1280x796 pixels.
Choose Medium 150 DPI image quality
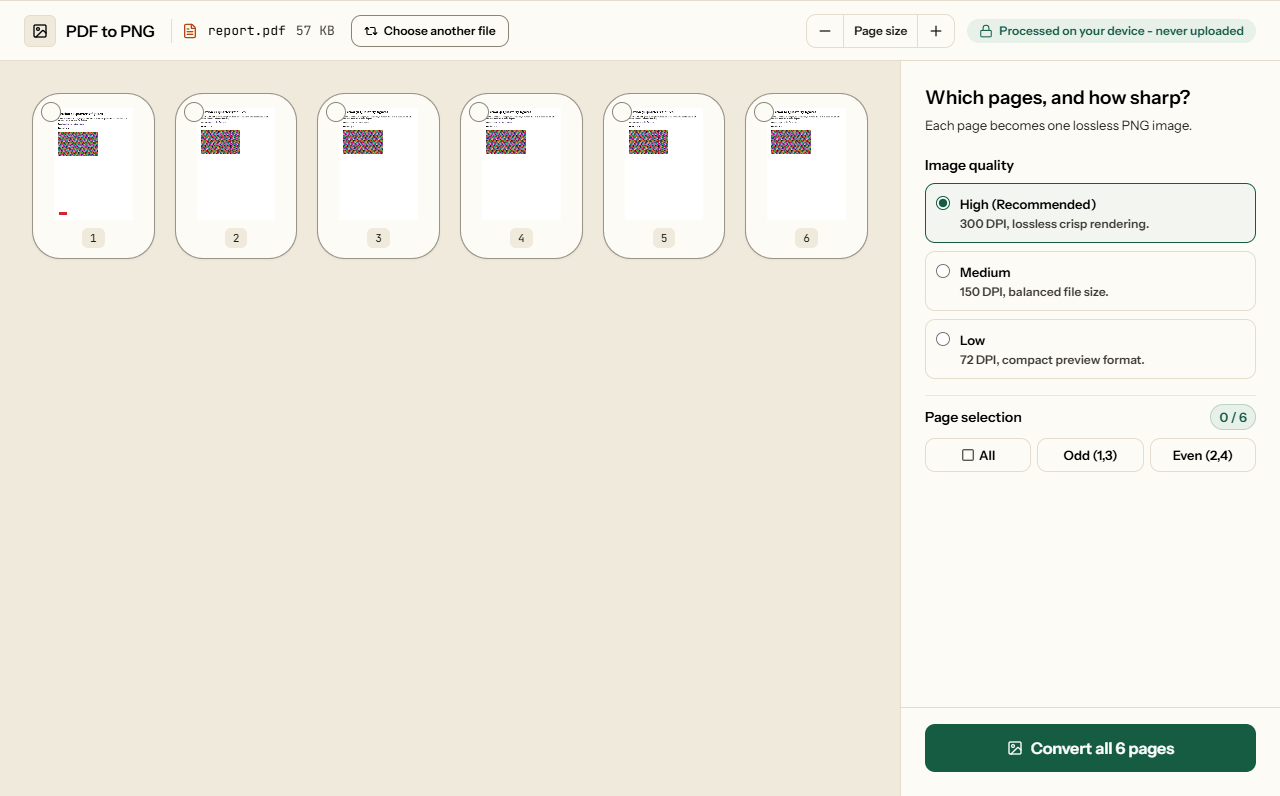1090,281
